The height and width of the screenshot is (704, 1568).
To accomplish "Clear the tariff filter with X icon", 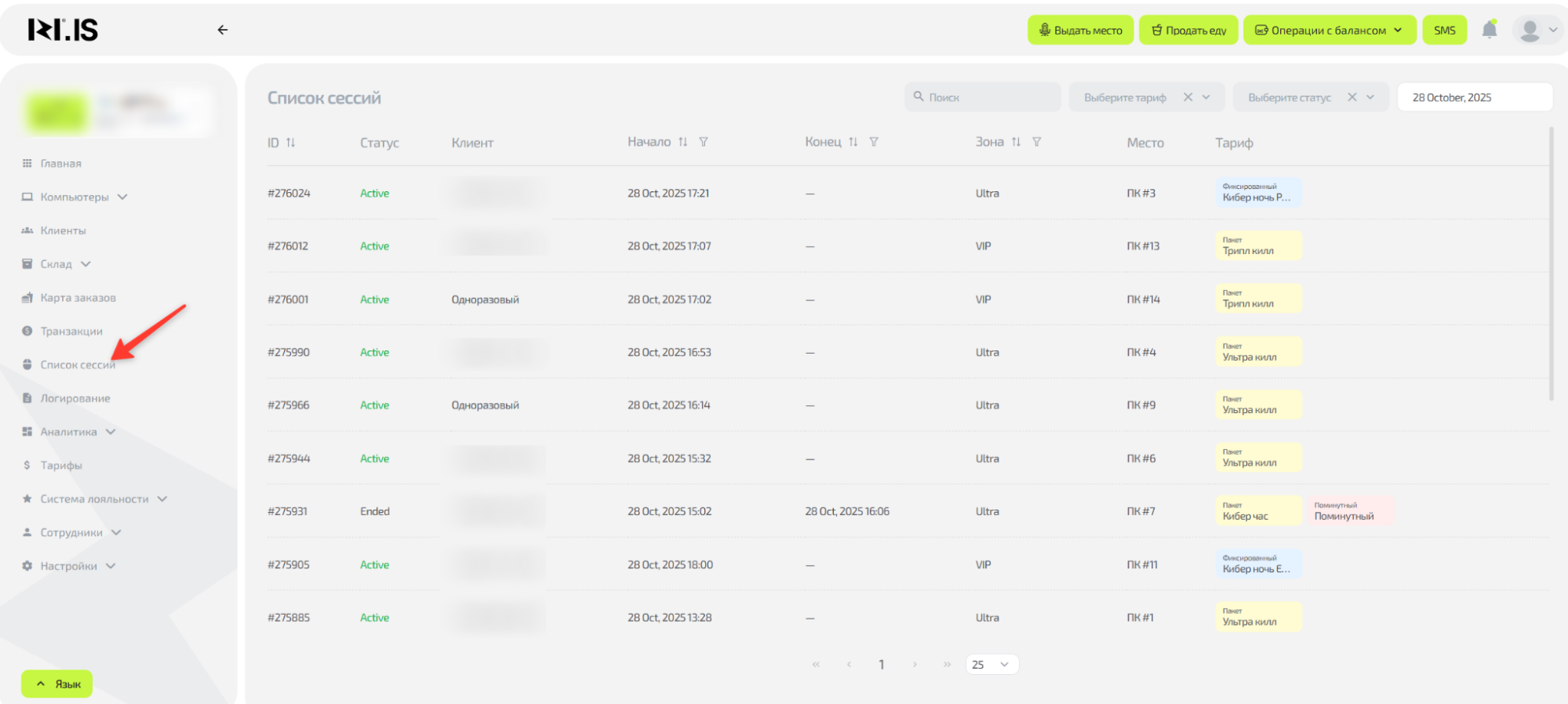I will (x=1188, y=97).
